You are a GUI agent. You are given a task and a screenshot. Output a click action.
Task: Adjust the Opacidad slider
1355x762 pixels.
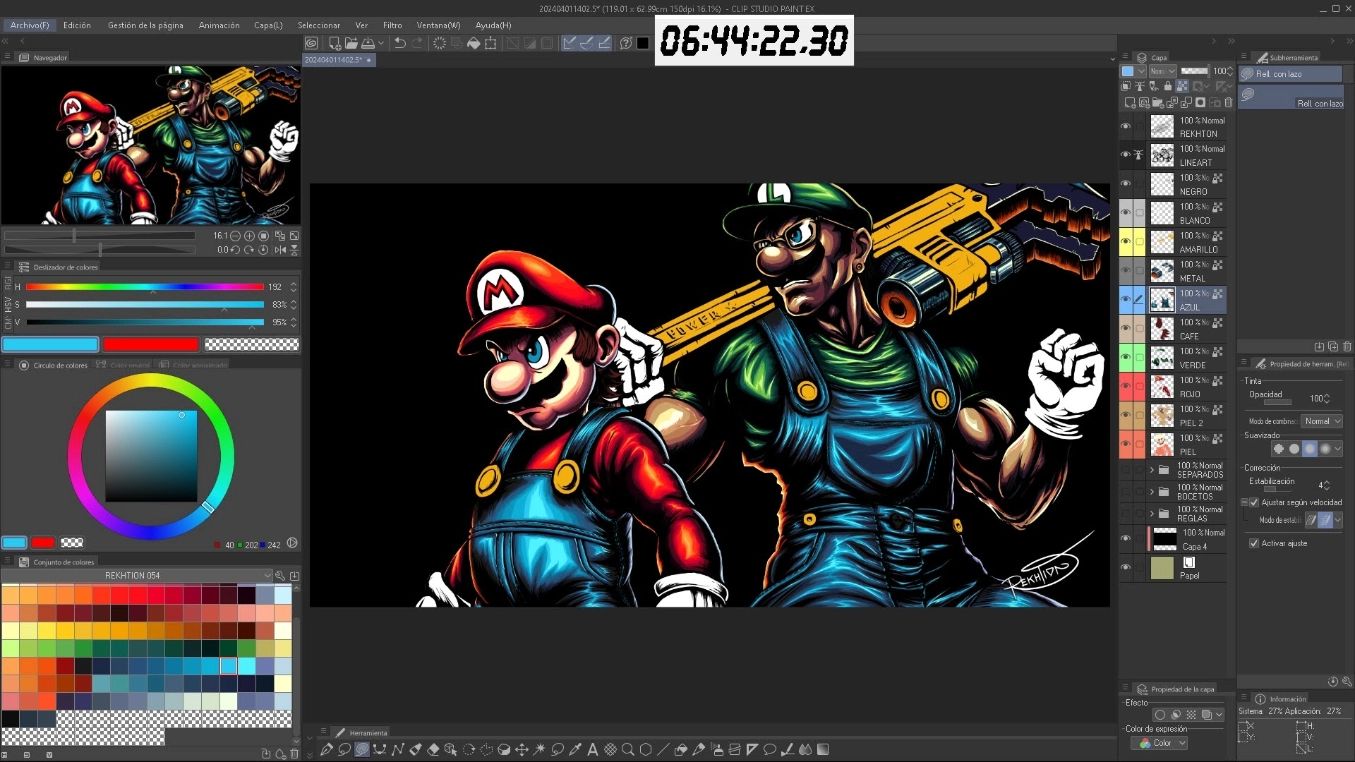point(1276,404)
